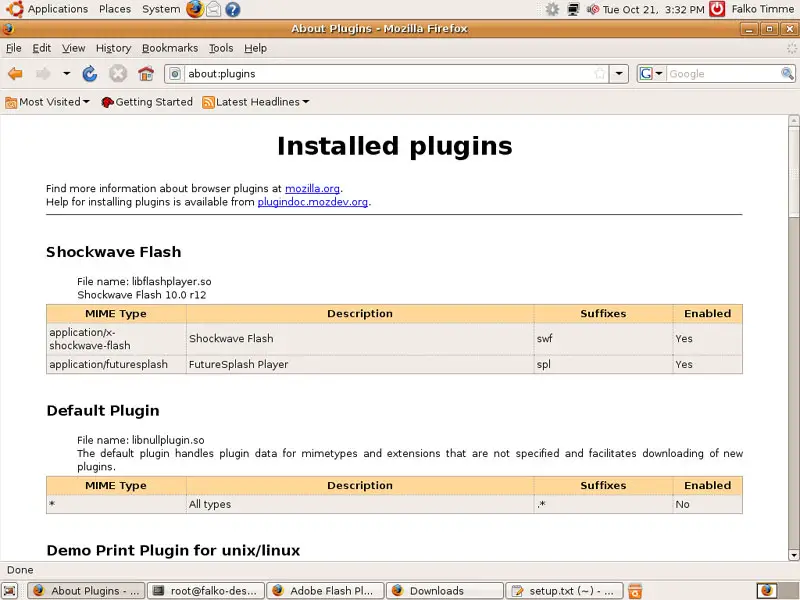Viewport: 800px width, 600px height.
Task: Click the workspace switcher Firefox thumbnail
Action: point(766,591)
